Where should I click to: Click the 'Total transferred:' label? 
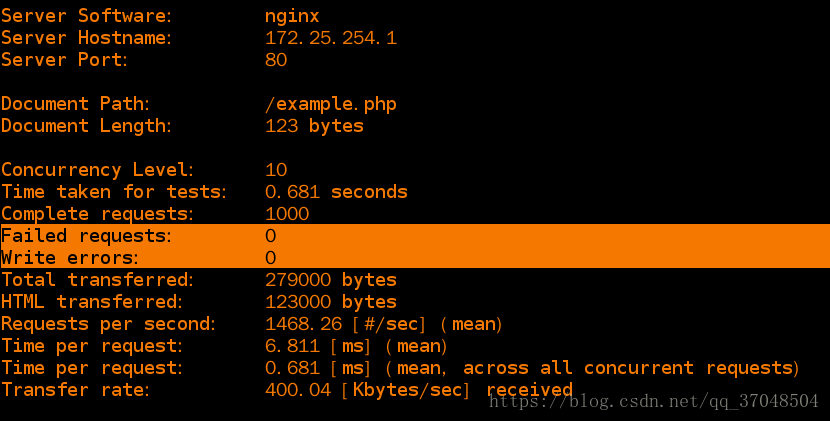(97, 280)
